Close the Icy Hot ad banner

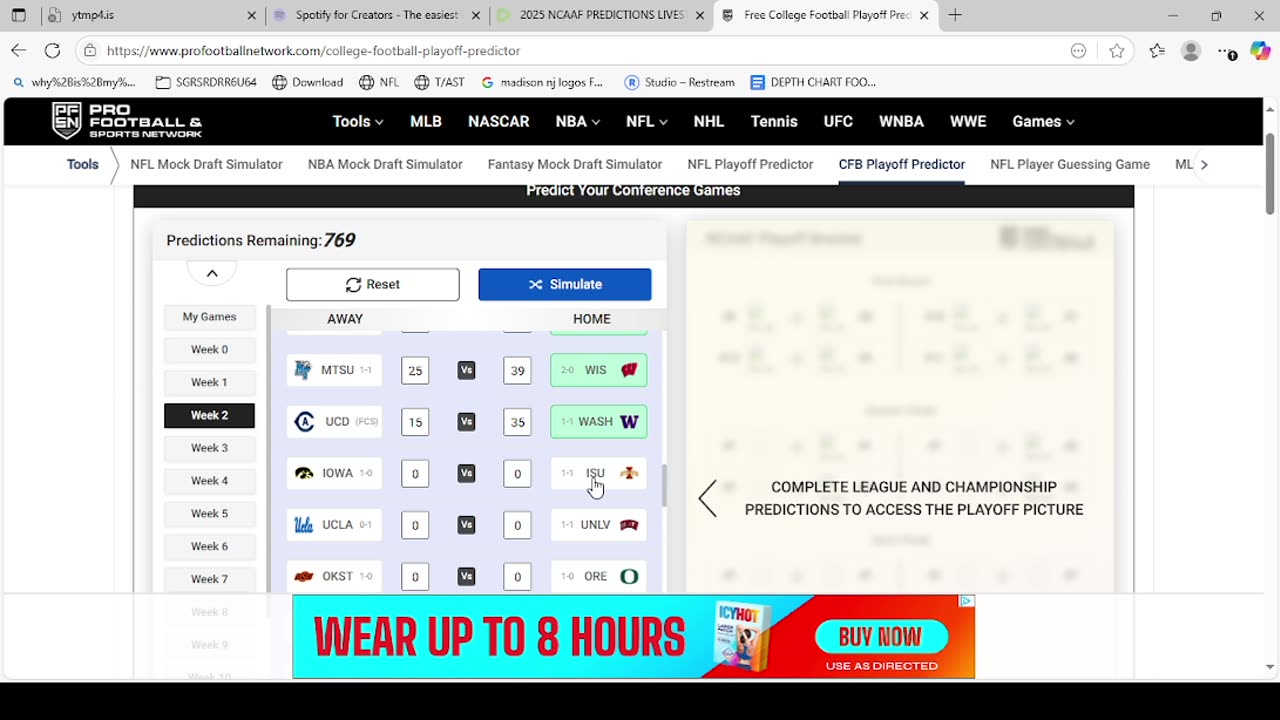tap(966, 601)
